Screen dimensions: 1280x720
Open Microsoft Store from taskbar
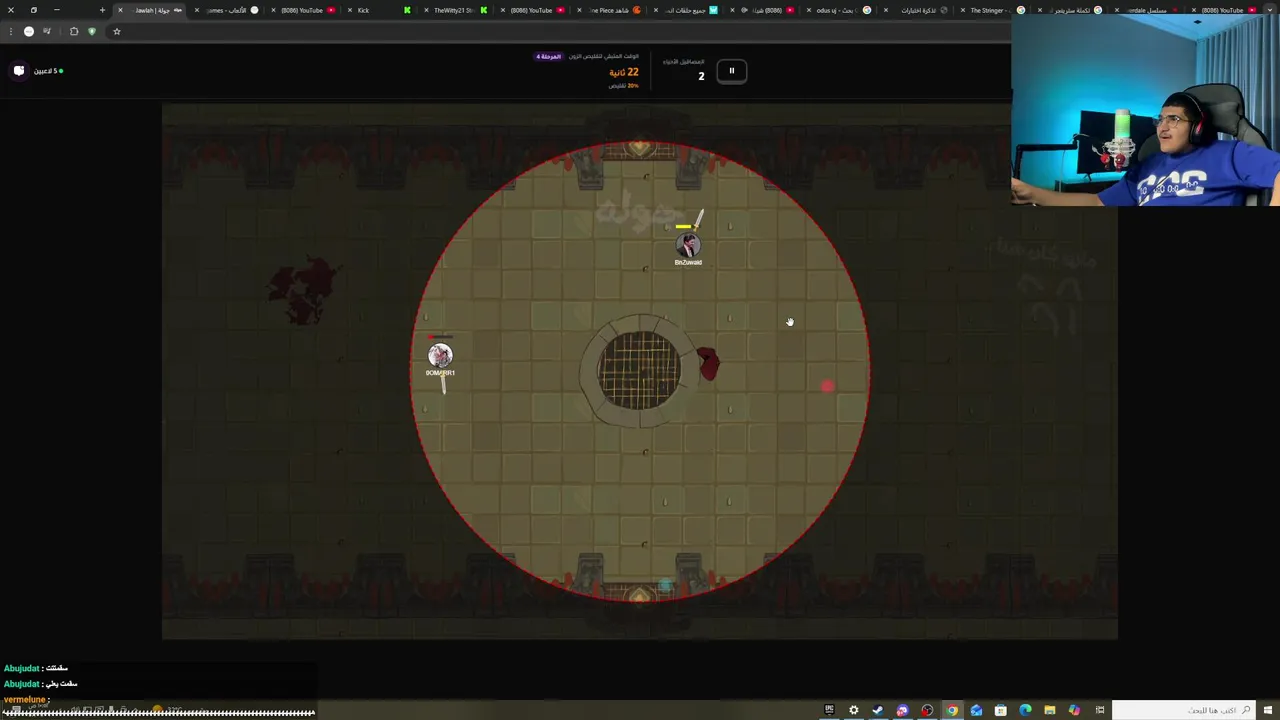point(1001,710)
